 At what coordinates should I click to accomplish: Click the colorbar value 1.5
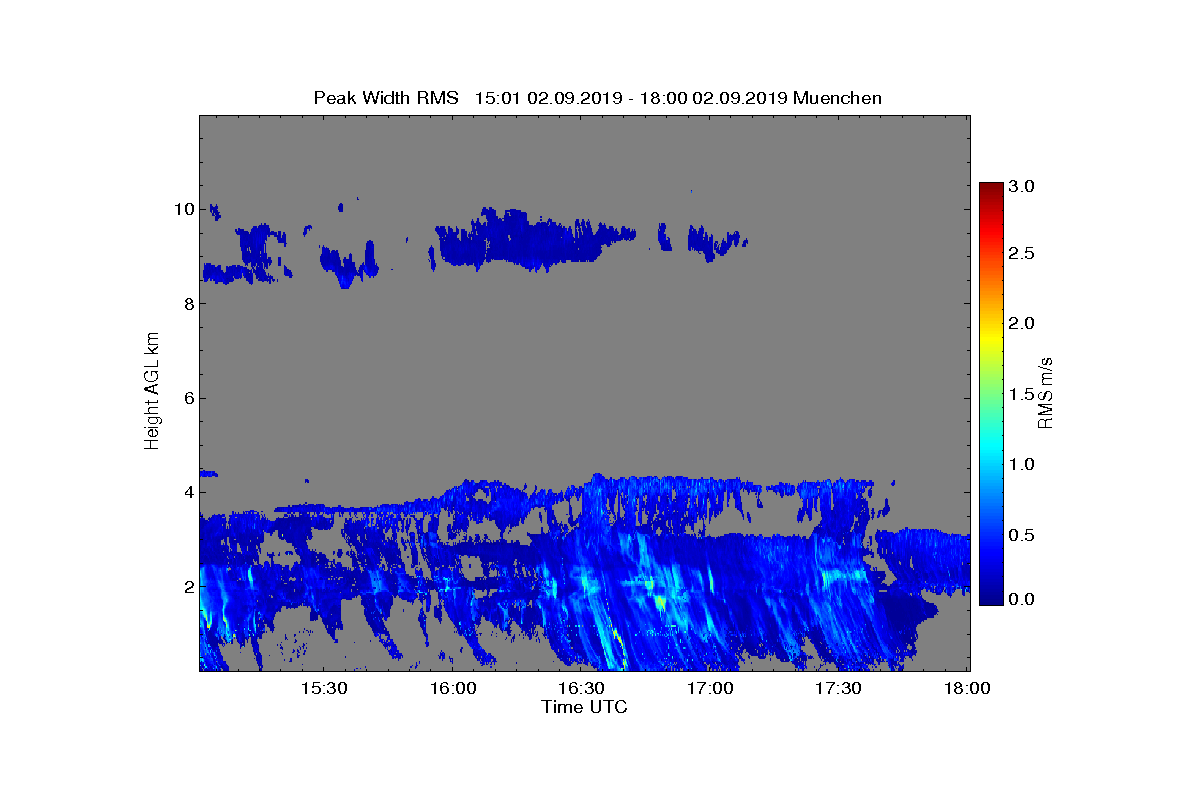point(1022,394)
